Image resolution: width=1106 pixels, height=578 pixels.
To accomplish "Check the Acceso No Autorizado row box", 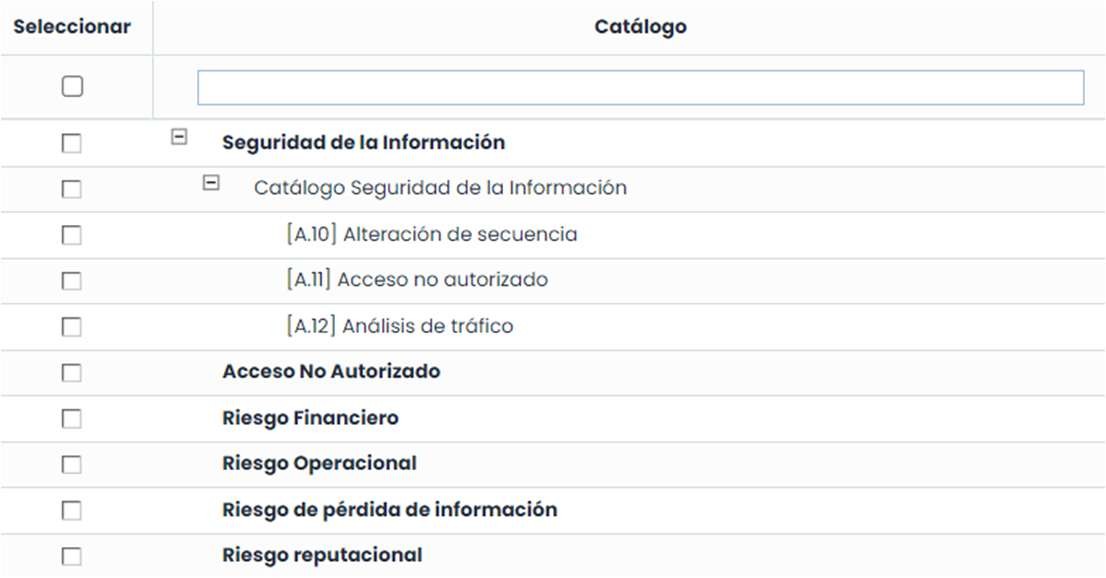I will [x=72, y=373].
